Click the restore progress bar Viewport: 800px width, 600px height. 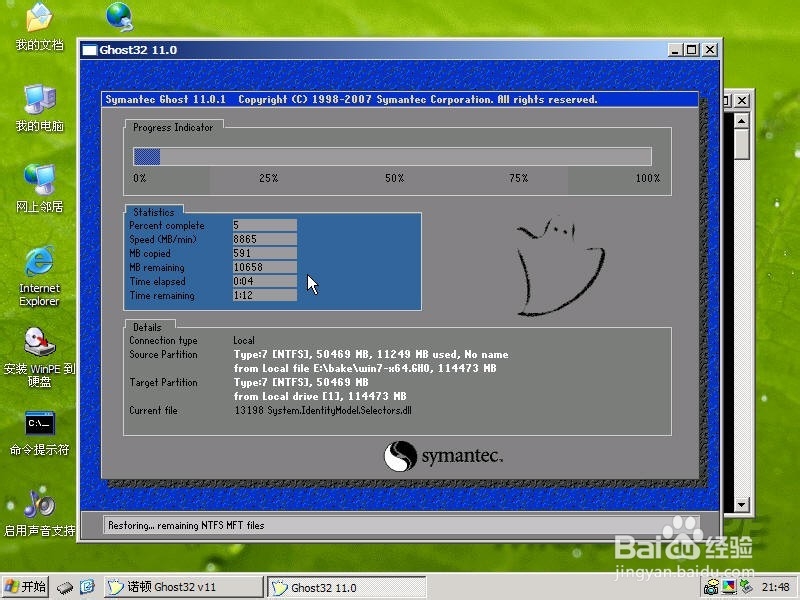pyautogui.click(x=392, y=156)
